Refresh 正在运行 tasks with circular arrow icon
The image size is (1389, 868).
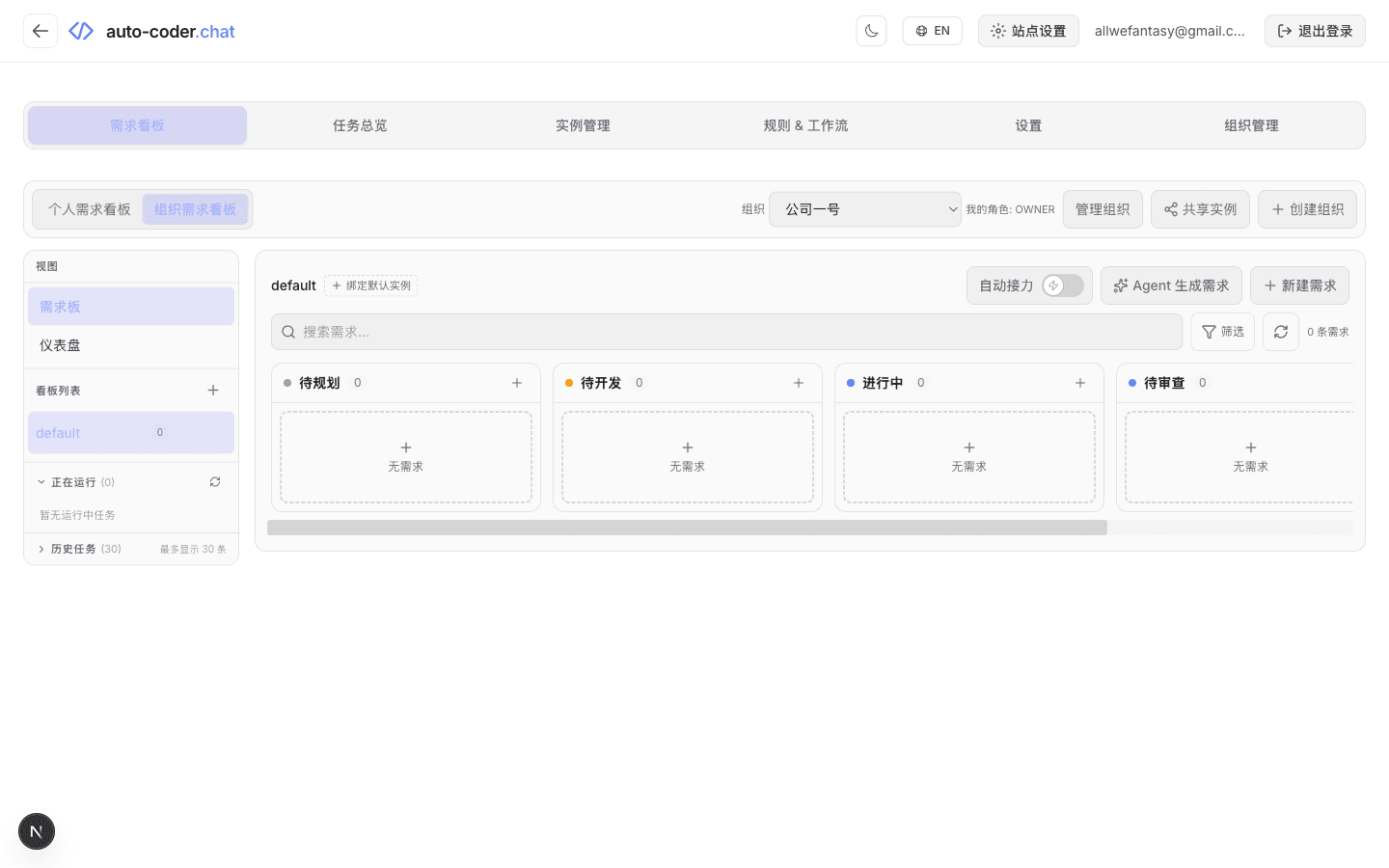215,481
